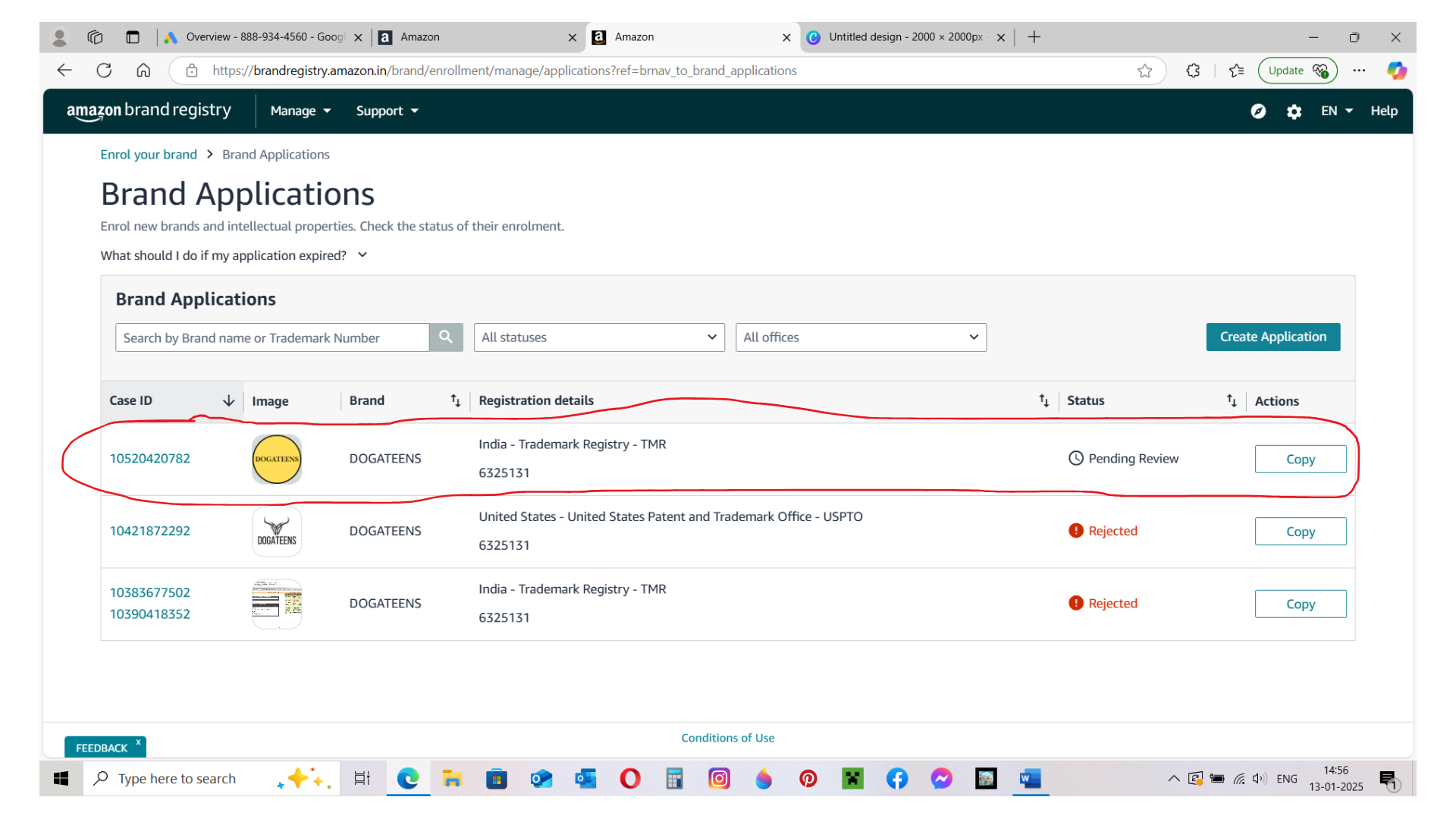Sort by the Brand column arrows
Image resolution: width=1456 pixels, height=819 pixels.
point(455,400)
